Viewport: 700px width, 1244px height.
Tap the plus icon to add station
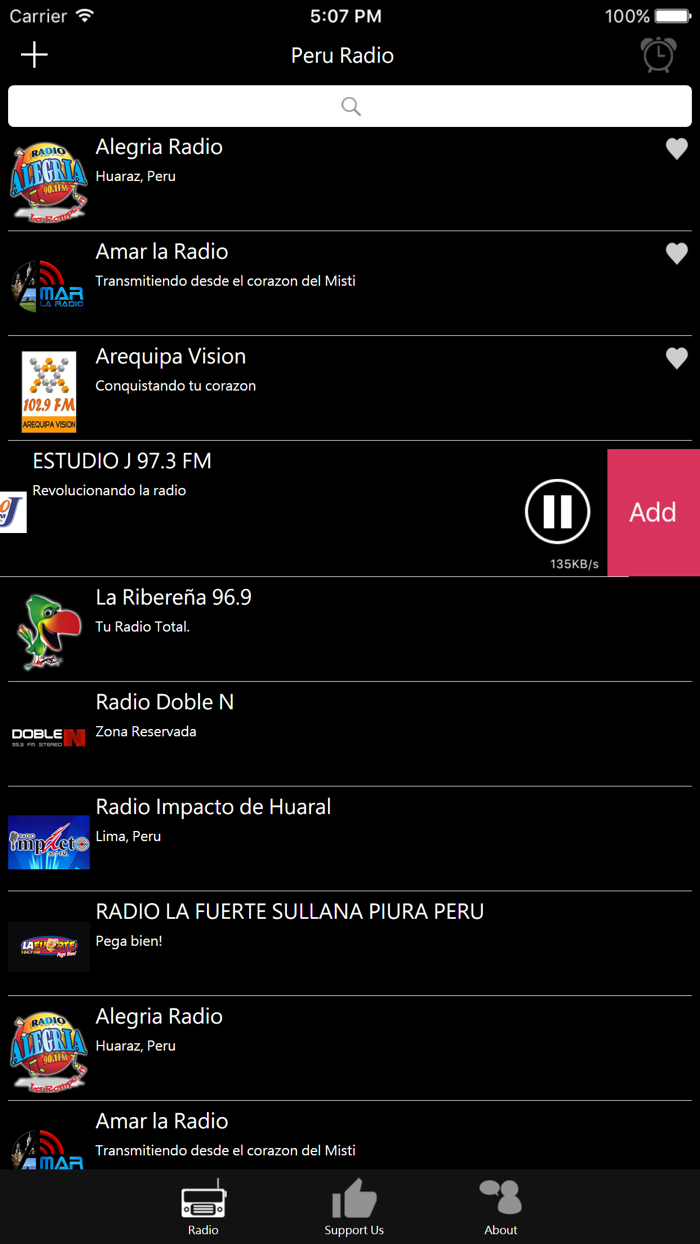click(34, 55)
